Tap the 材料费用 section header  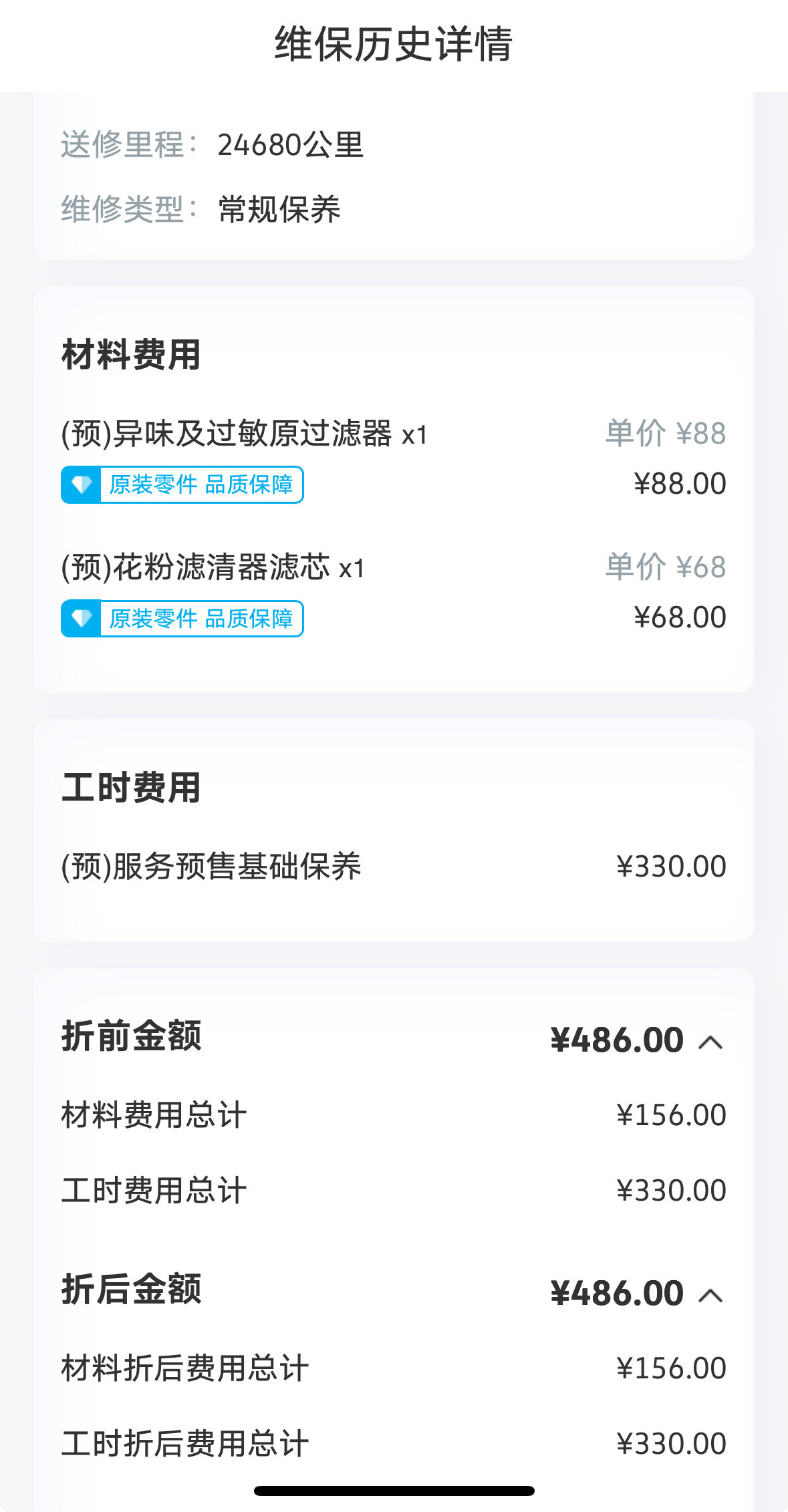pos(131,354)
